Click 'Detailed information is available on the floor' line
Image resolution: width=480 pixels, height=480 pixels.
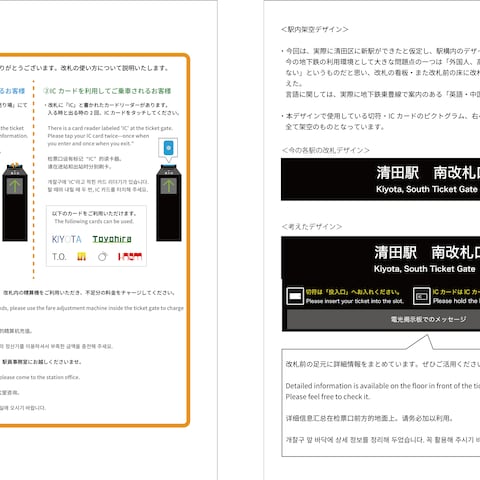pyautogui.click(x=383, y=386)
